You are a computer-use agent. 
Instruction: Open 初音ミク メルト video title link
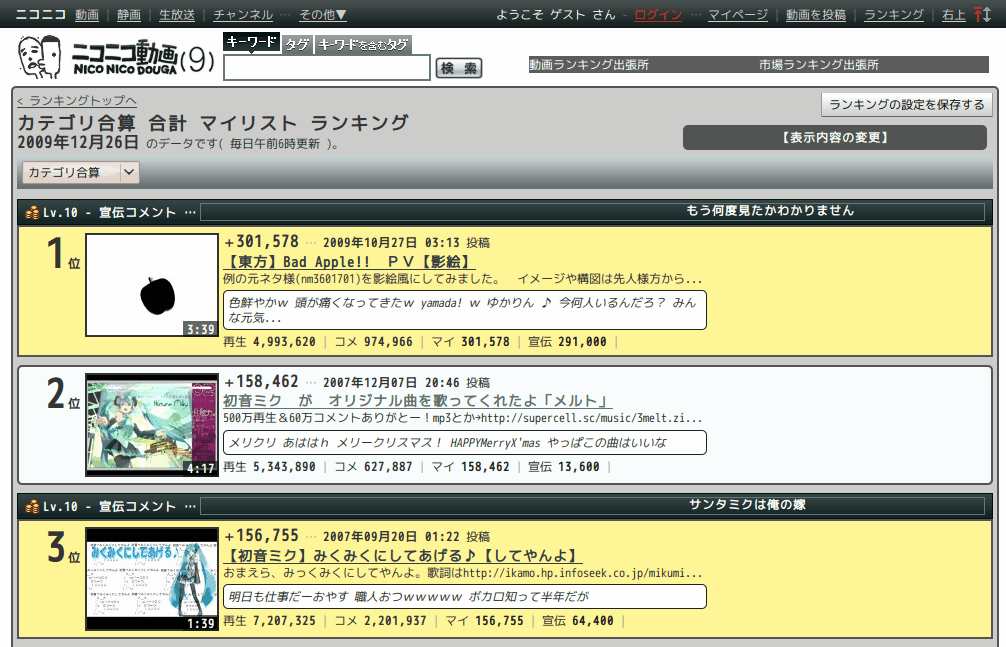point(418,401)
